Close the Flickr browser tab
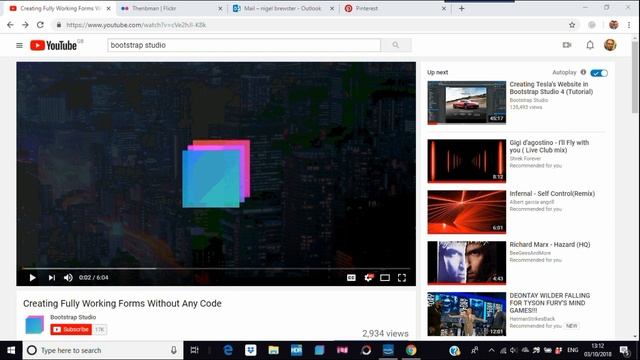The width and height of the screenshot is (640, 360). (x=220, y=8)
